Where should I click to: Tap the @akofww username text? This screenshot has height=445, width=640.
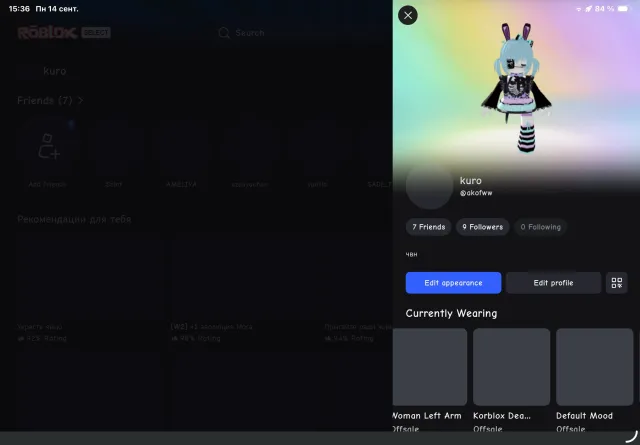coord(476,193)
